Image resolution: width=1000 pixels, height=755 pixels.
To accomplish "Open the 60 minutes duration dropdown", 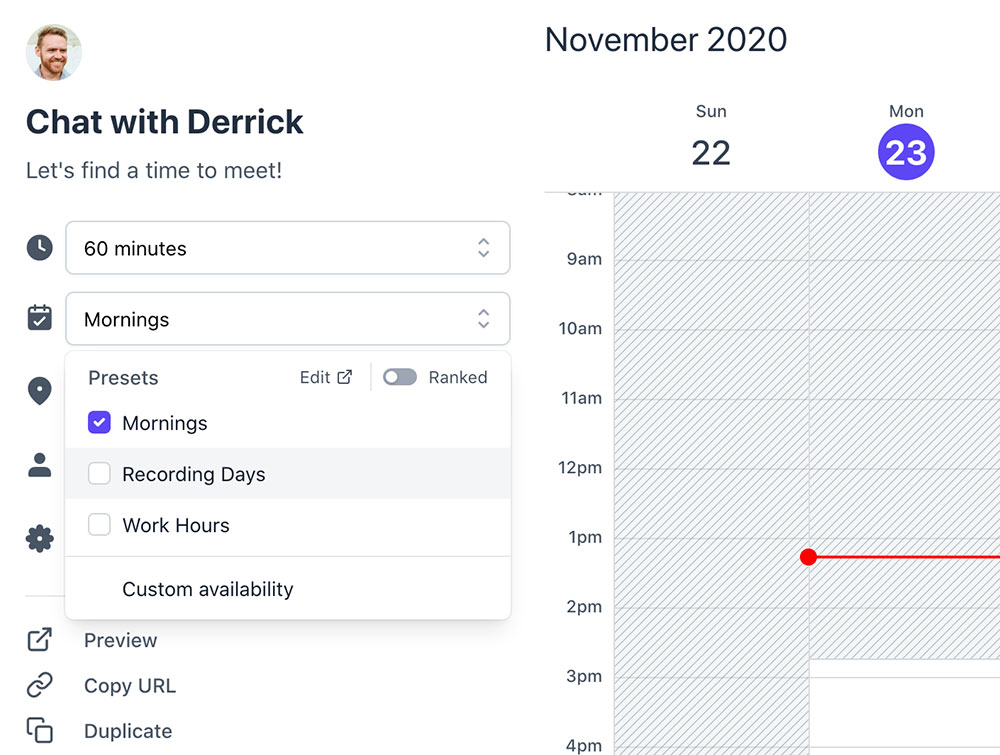I will (x=287, y=248).
